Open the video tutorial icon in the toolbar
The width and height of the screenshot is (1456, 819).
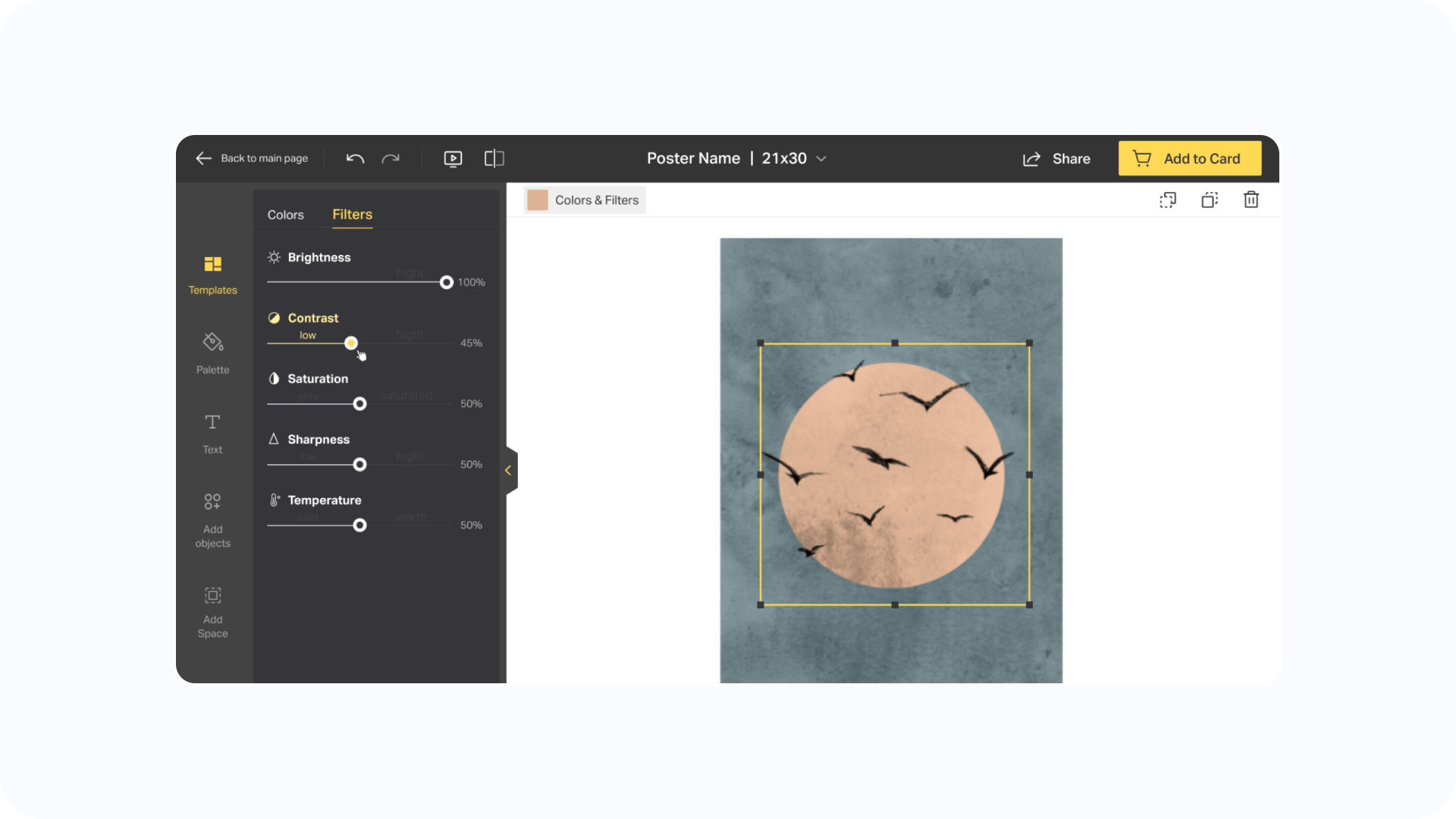click(x=453, y=158)
